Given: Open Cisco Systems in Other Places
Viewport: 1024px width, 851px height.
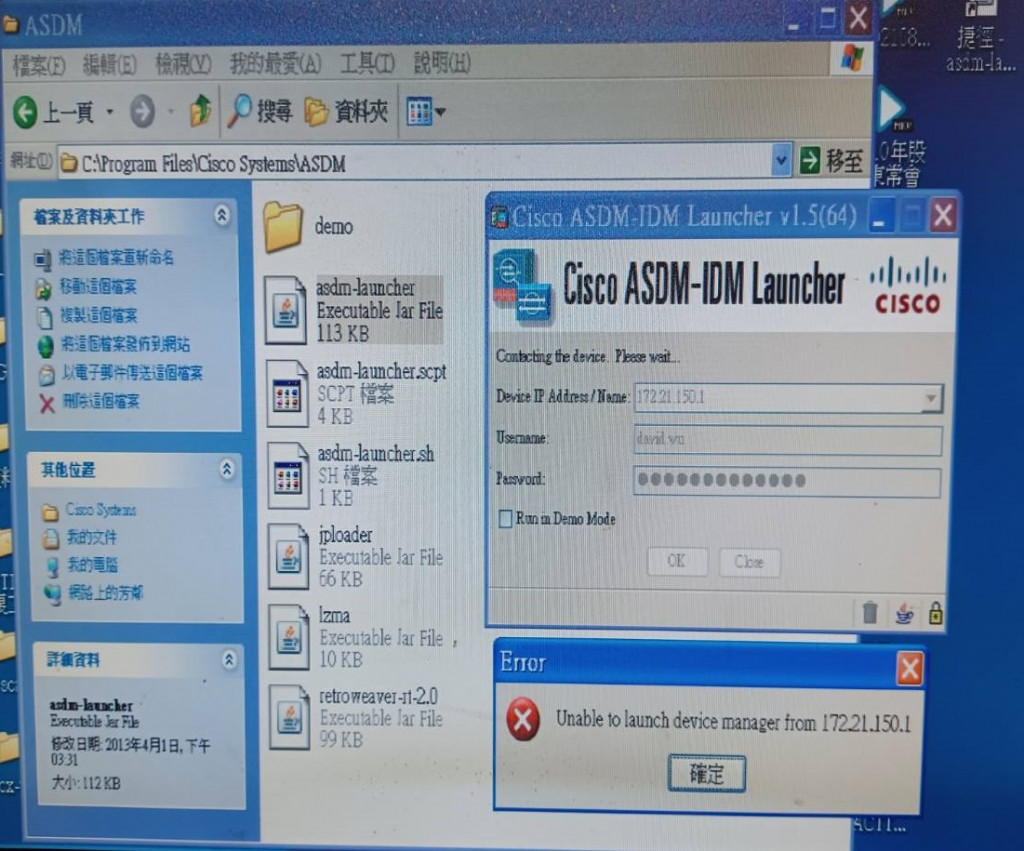Looking at the screenshot, I should pyautogui.click(x=101, y=509).
